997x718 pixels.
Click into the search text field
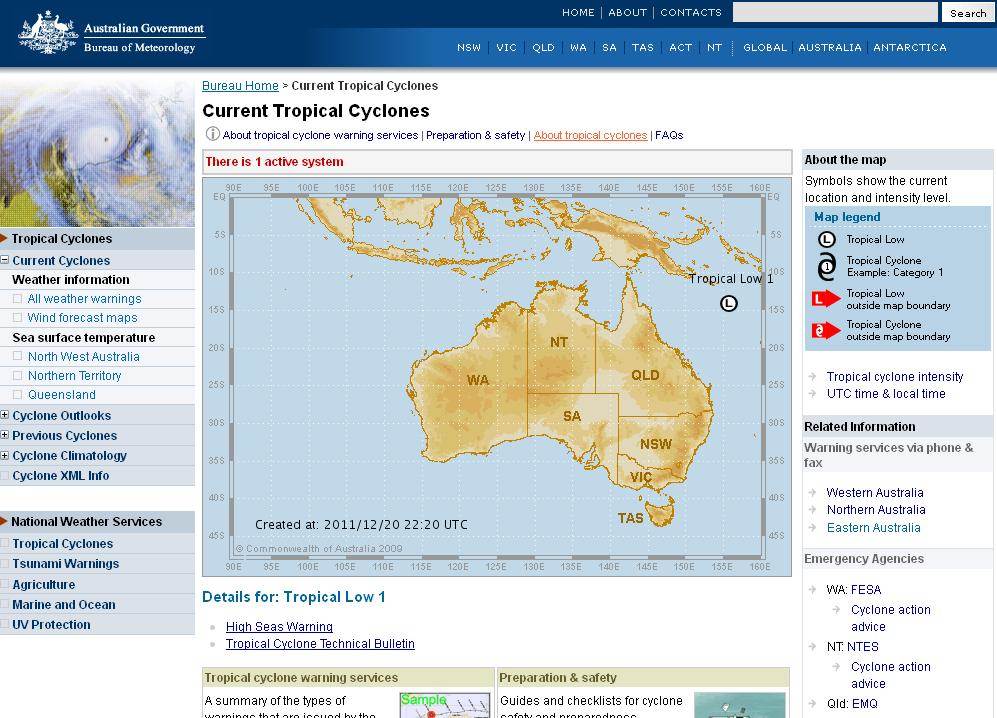click(834, 12)
